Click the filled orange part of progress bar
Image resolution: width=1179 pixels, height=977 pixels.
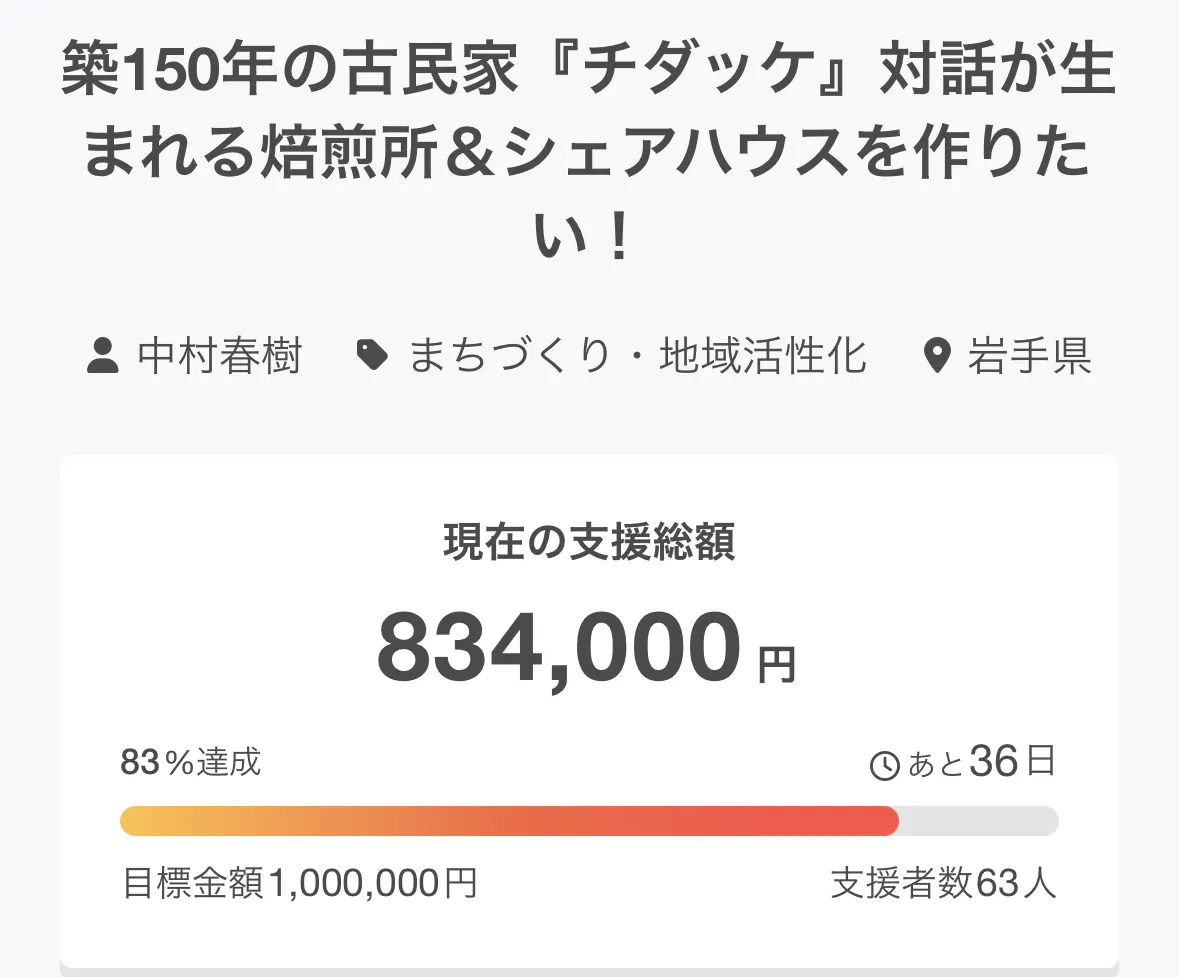tap(509, 821)
